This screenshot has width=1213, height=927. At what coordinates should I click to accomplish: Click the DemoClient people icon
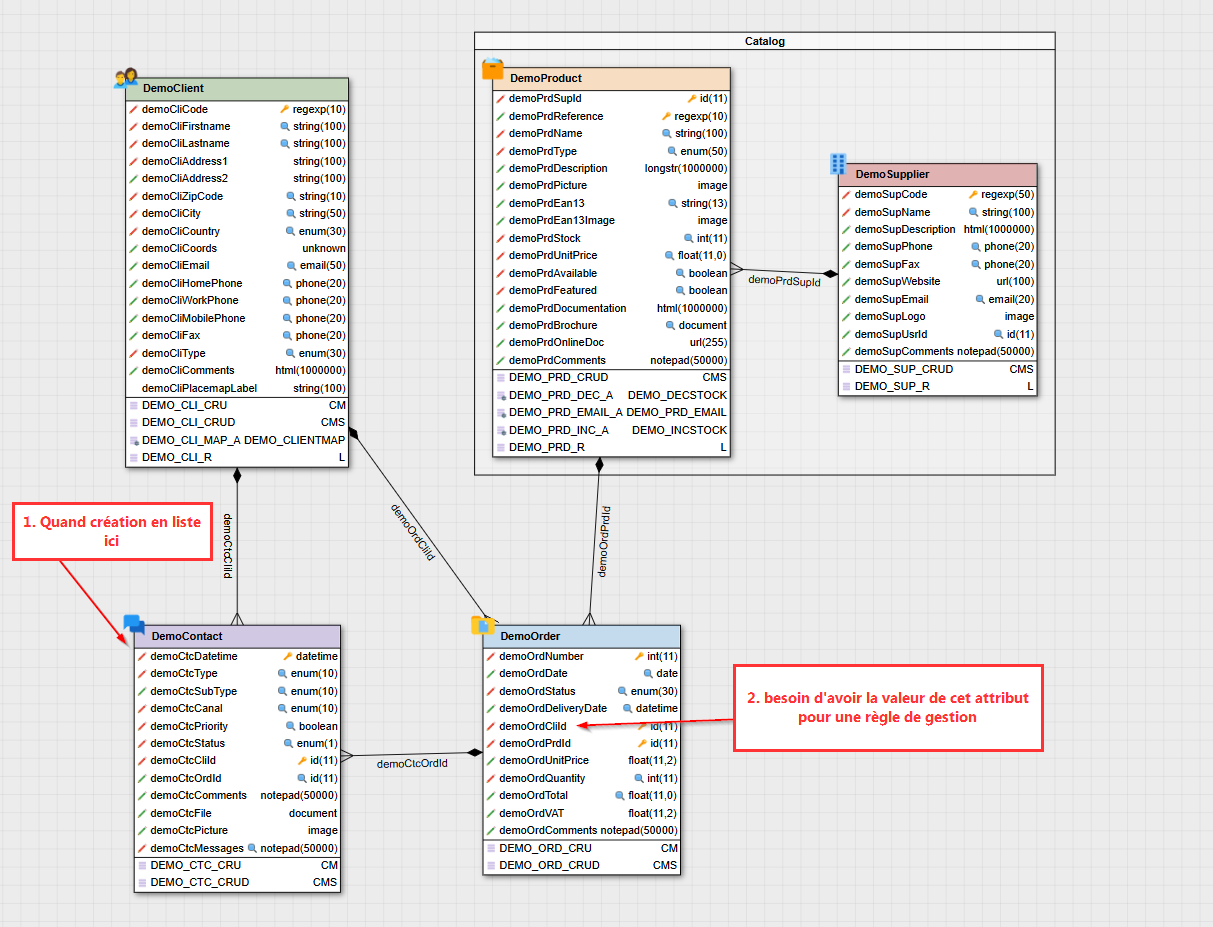[125, 79]
